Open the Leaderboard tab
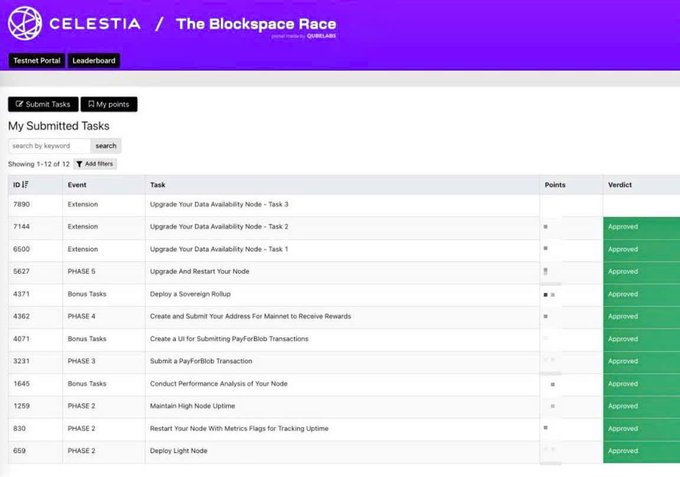This screenshot has height=477, width=680. 94,61
